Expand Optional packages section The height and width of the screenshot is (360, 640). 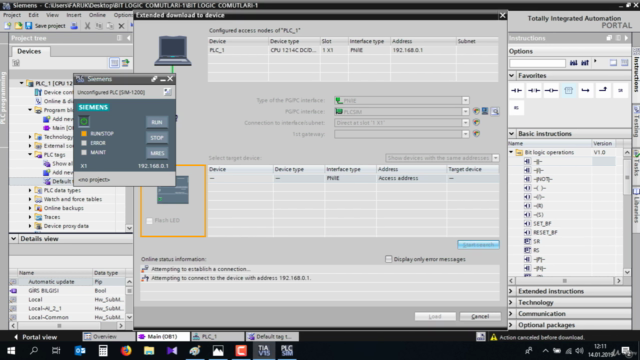[511, 325]
